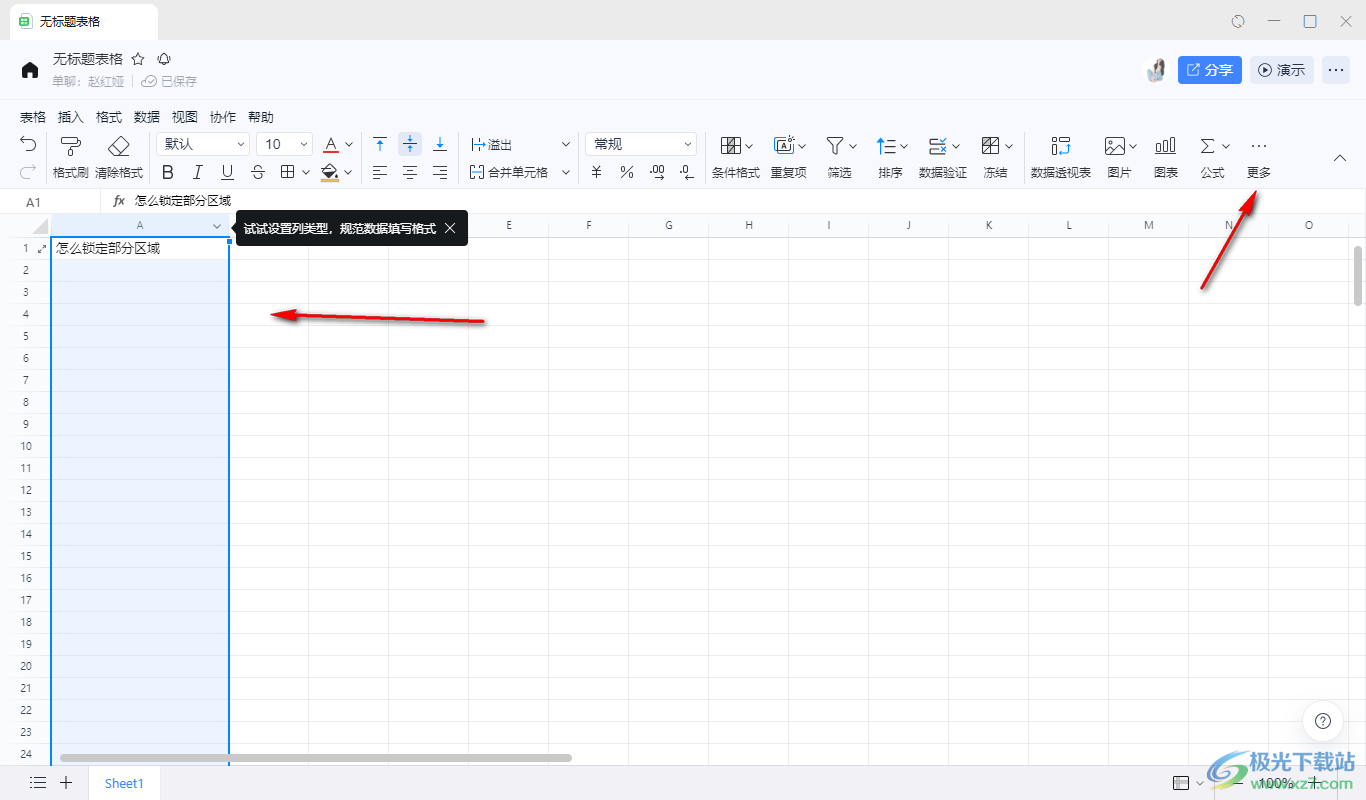The height and width of the screenshot is (800, 1366).
Task: Open 数据验证 data validation
Action: (943, 157)
